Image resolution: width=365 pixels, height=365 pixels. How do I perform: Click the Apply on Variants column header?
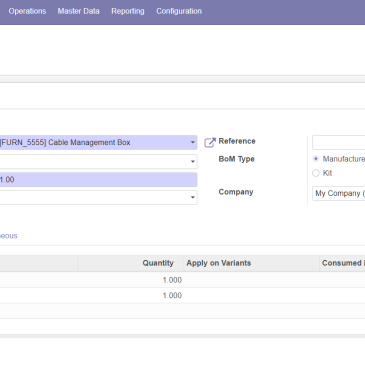click(219, 263)
